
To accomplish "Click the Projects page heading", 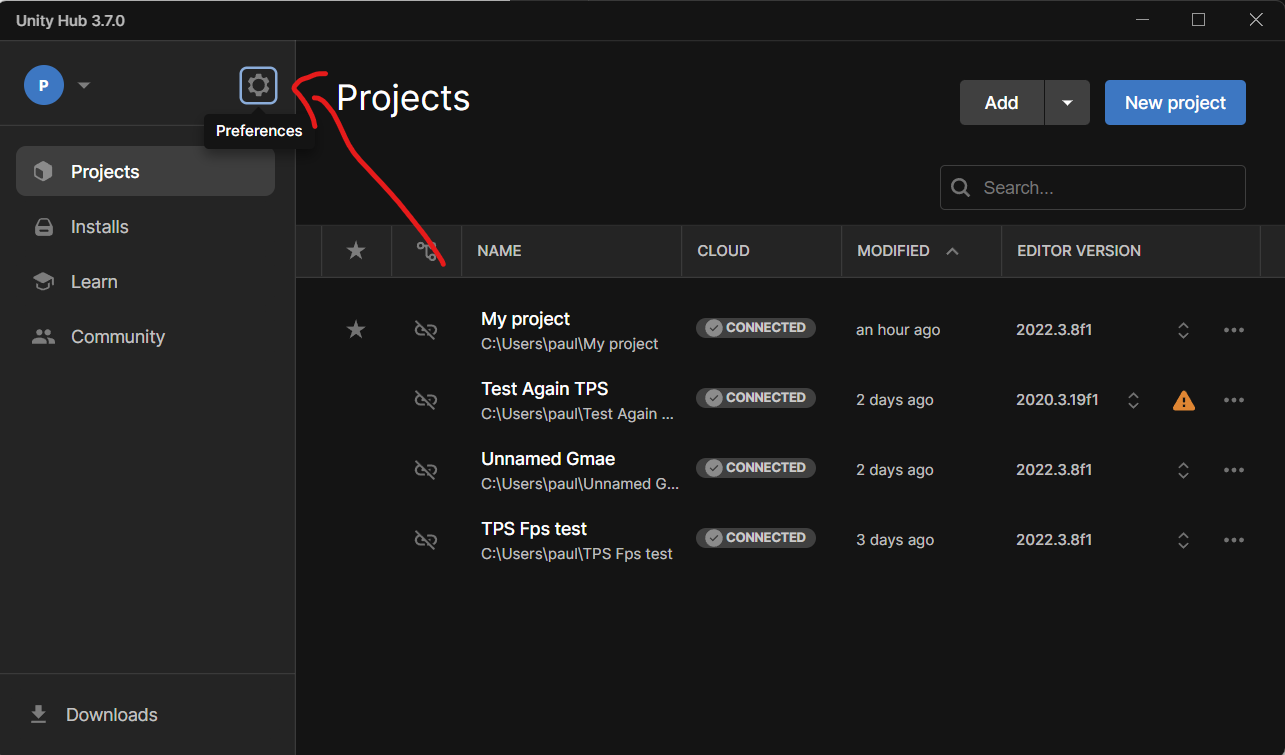I will (x=403, y=98).
